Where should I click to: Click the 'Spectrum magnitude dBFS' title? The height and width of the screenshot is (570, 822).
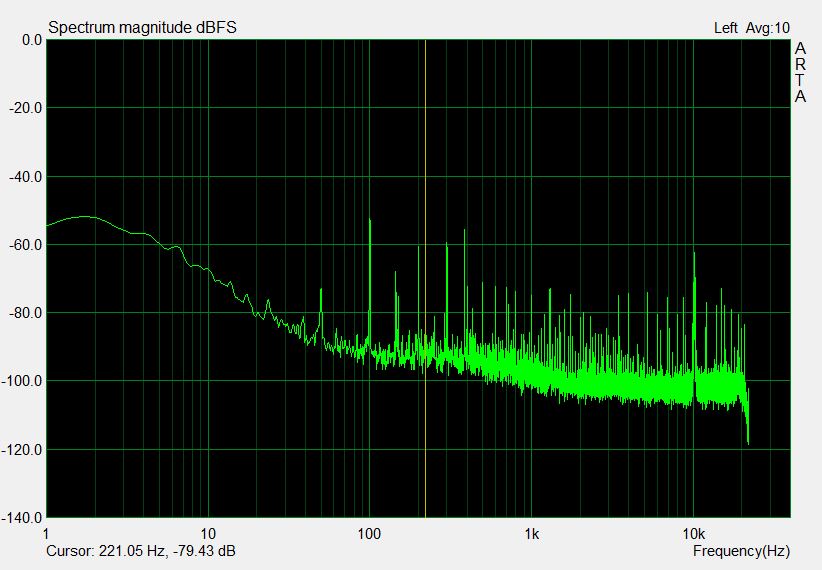tap(142, 27)
